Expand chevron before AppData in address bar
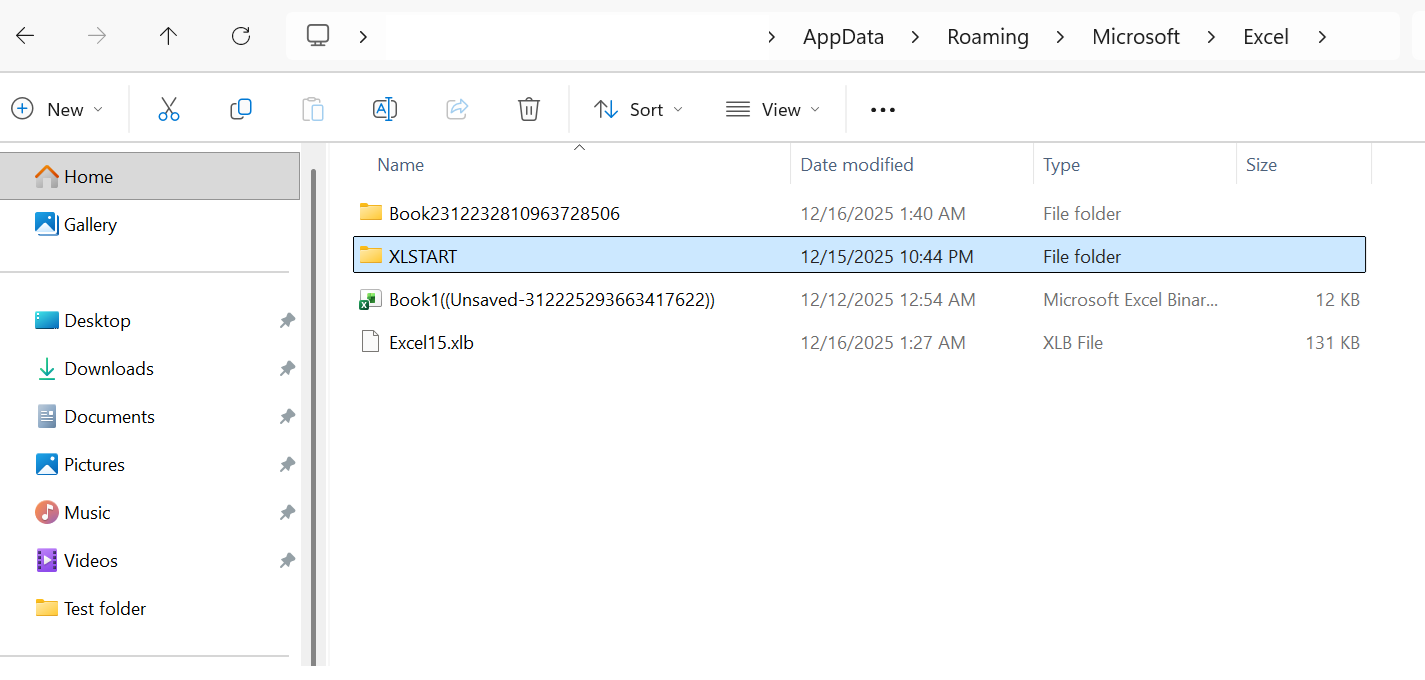This screenshot has height=680, width=1425. [771, 37]
